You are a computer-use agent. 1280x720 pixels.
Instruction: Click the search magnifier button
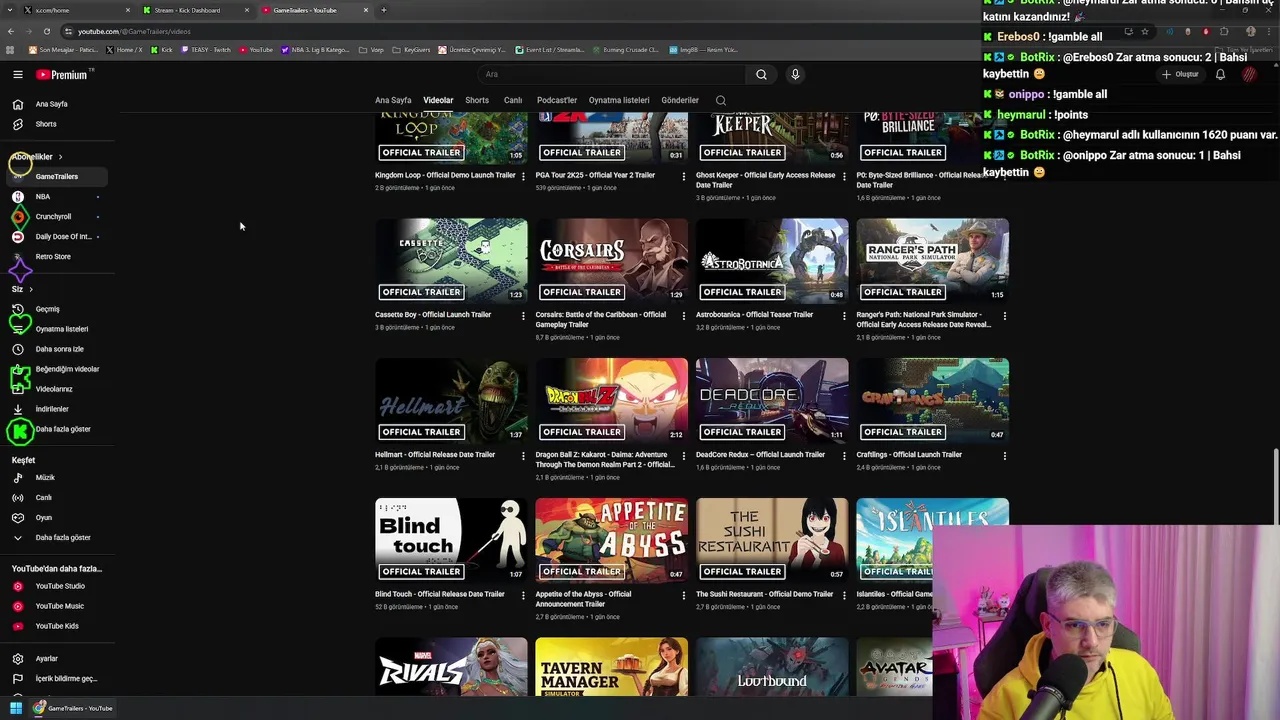(x=761, y=74)
